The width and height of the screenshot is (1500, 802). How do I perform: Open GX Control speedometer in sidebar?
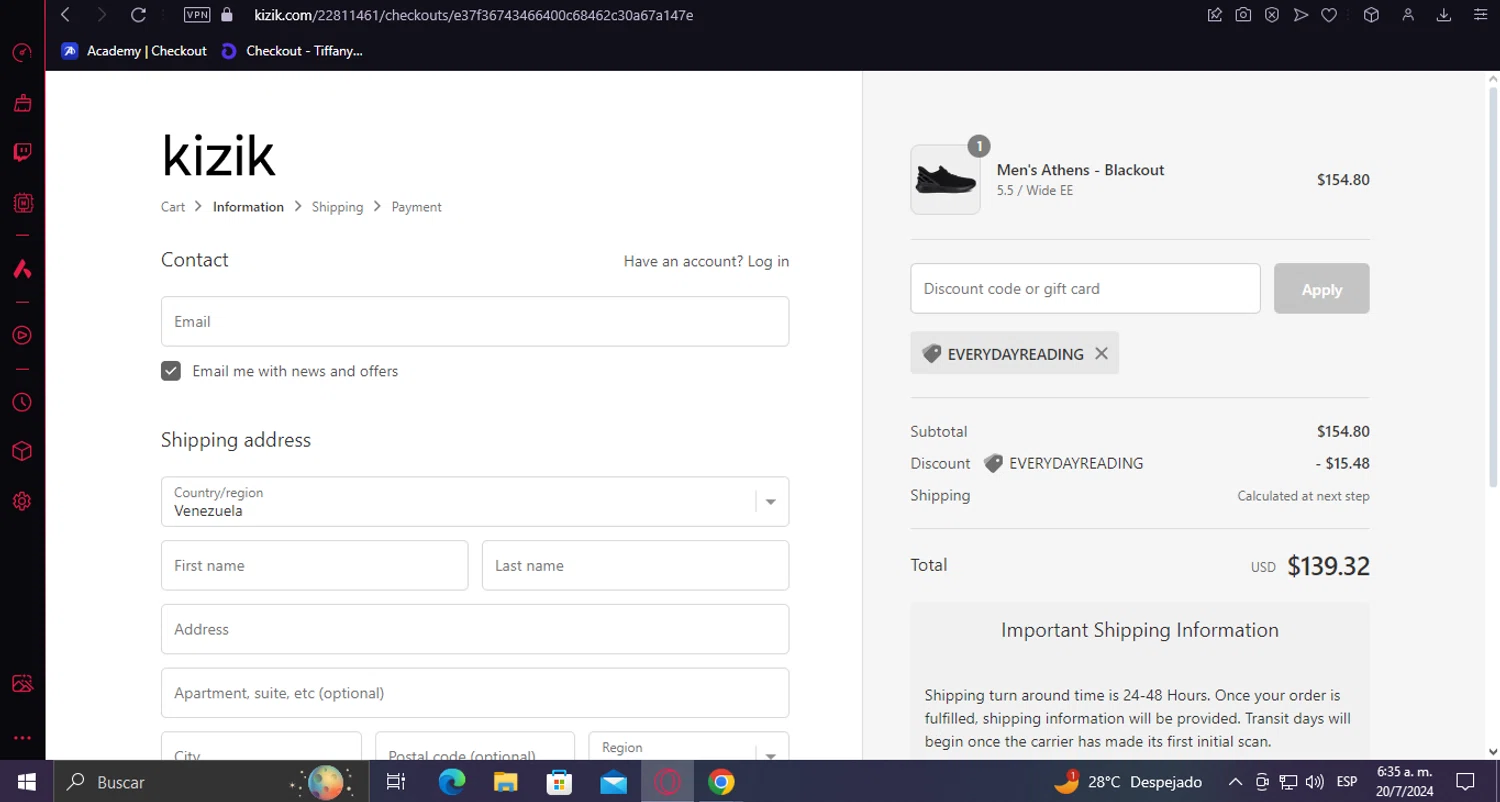[22, 52]
